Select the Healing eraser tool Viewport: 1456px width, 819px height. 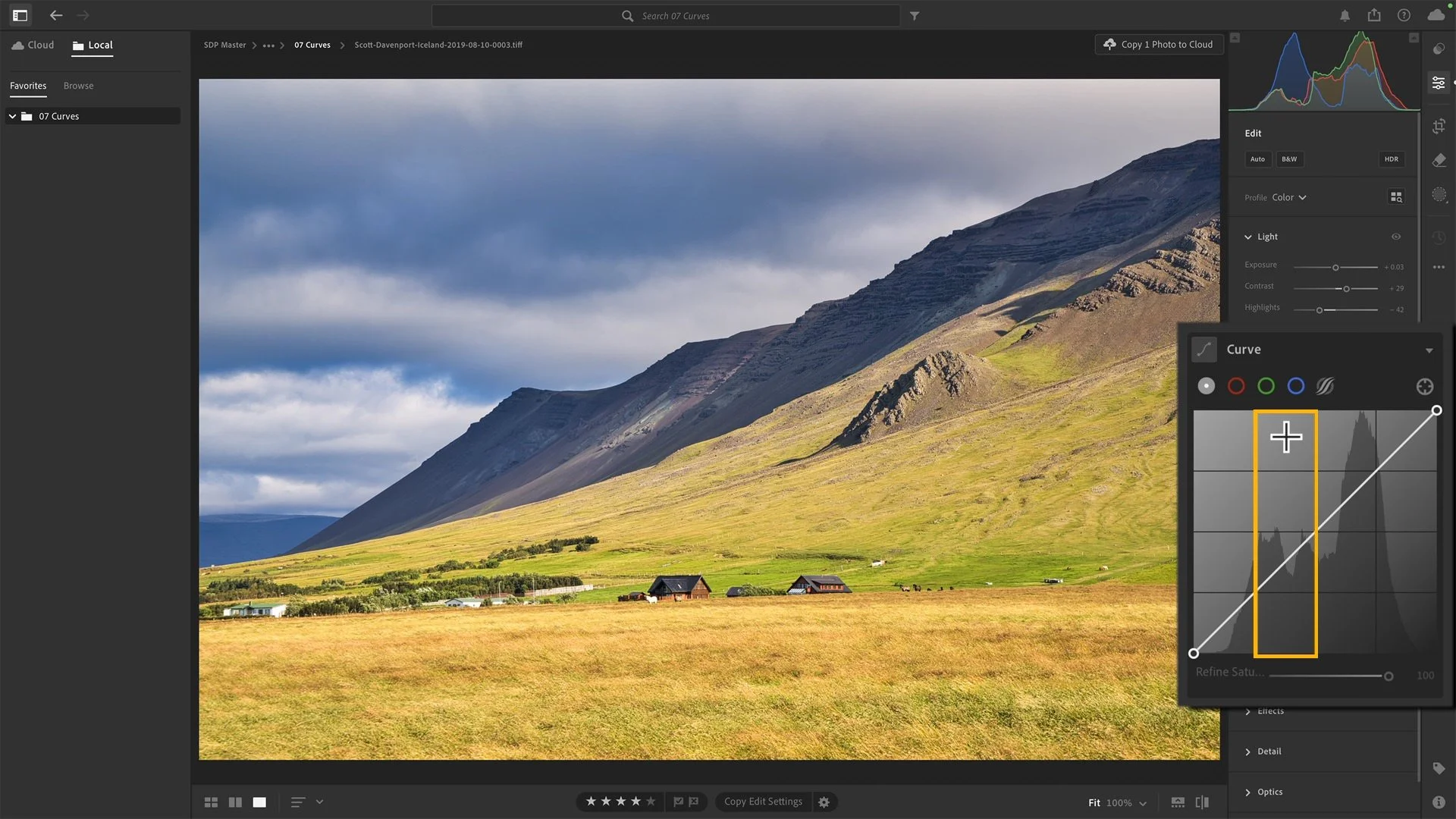(1439, 160)
